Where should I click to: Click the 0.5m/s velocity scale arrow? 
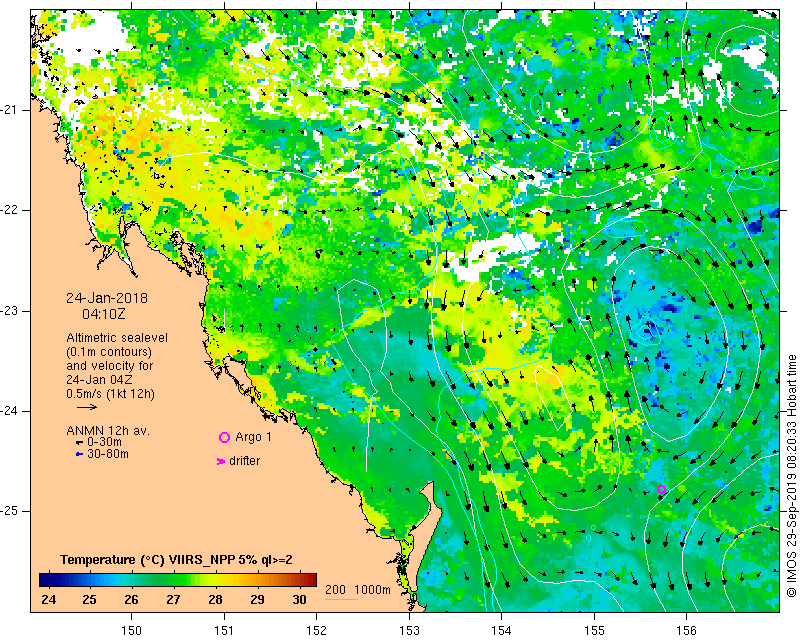click(x=87, y=407)
